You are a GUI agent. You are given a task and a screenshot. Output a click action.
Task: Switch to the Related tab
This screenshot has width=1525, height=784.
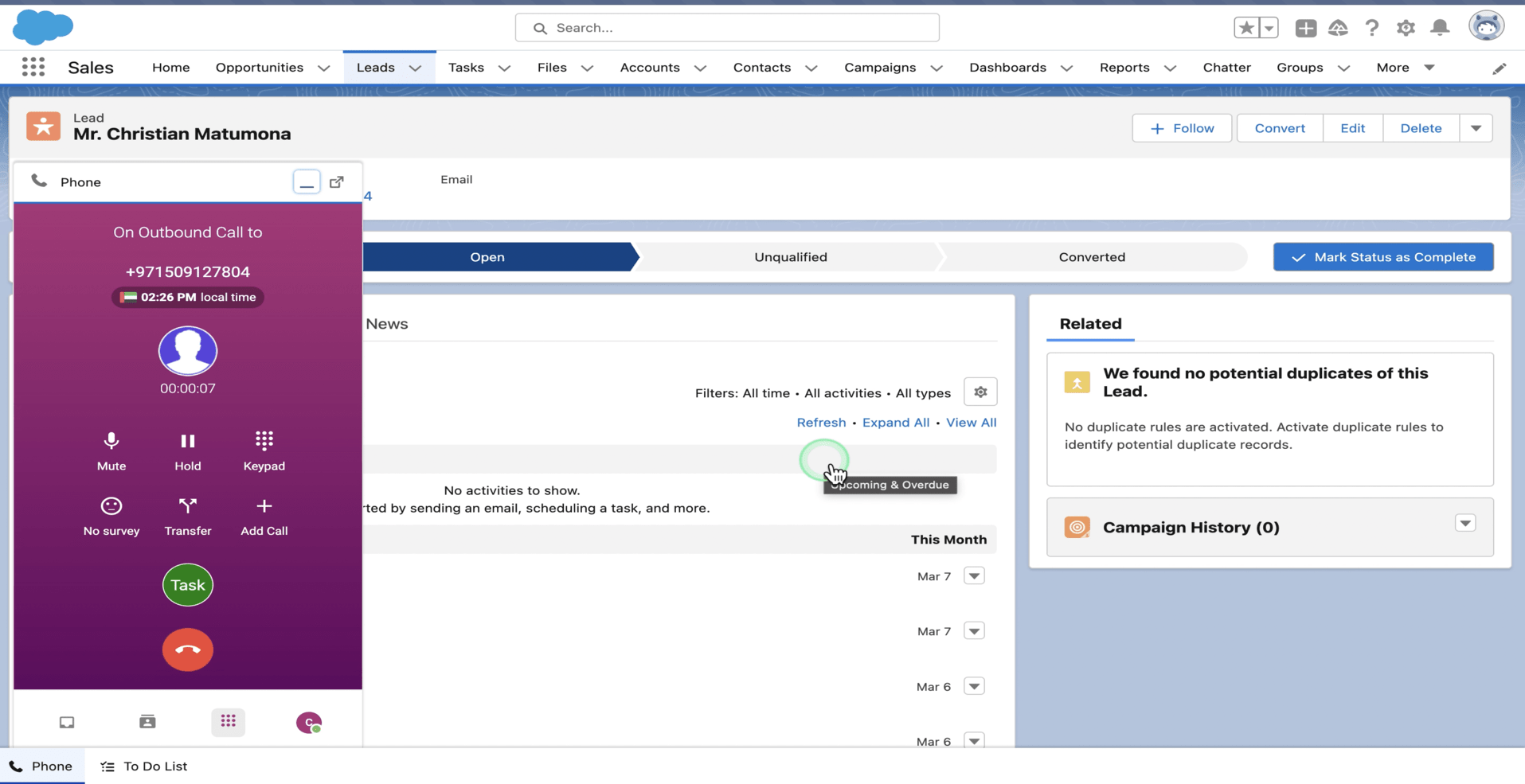click(x=1090, y=324)
